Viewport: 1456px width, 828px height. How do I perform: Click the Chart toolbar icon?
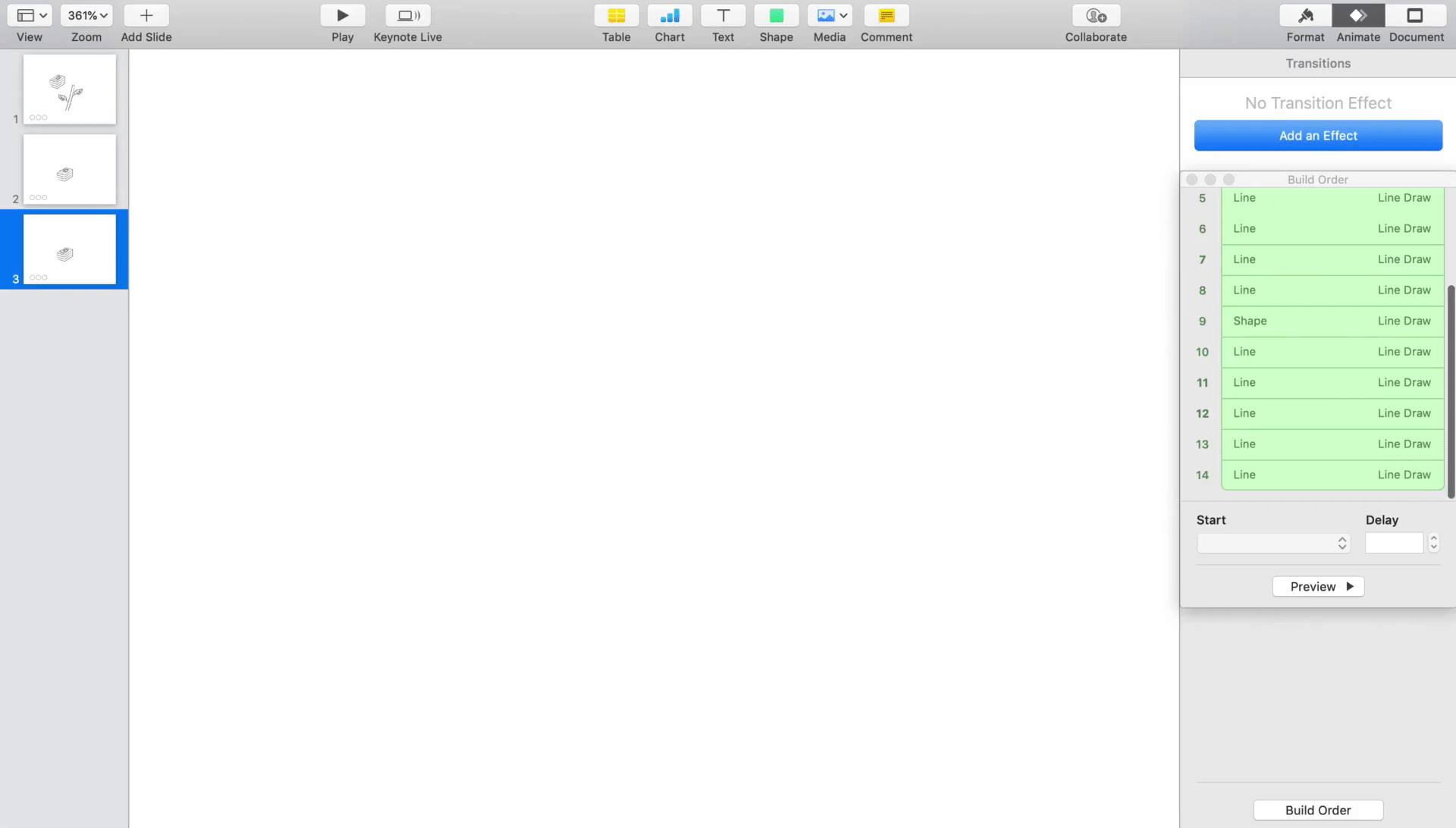670,16
